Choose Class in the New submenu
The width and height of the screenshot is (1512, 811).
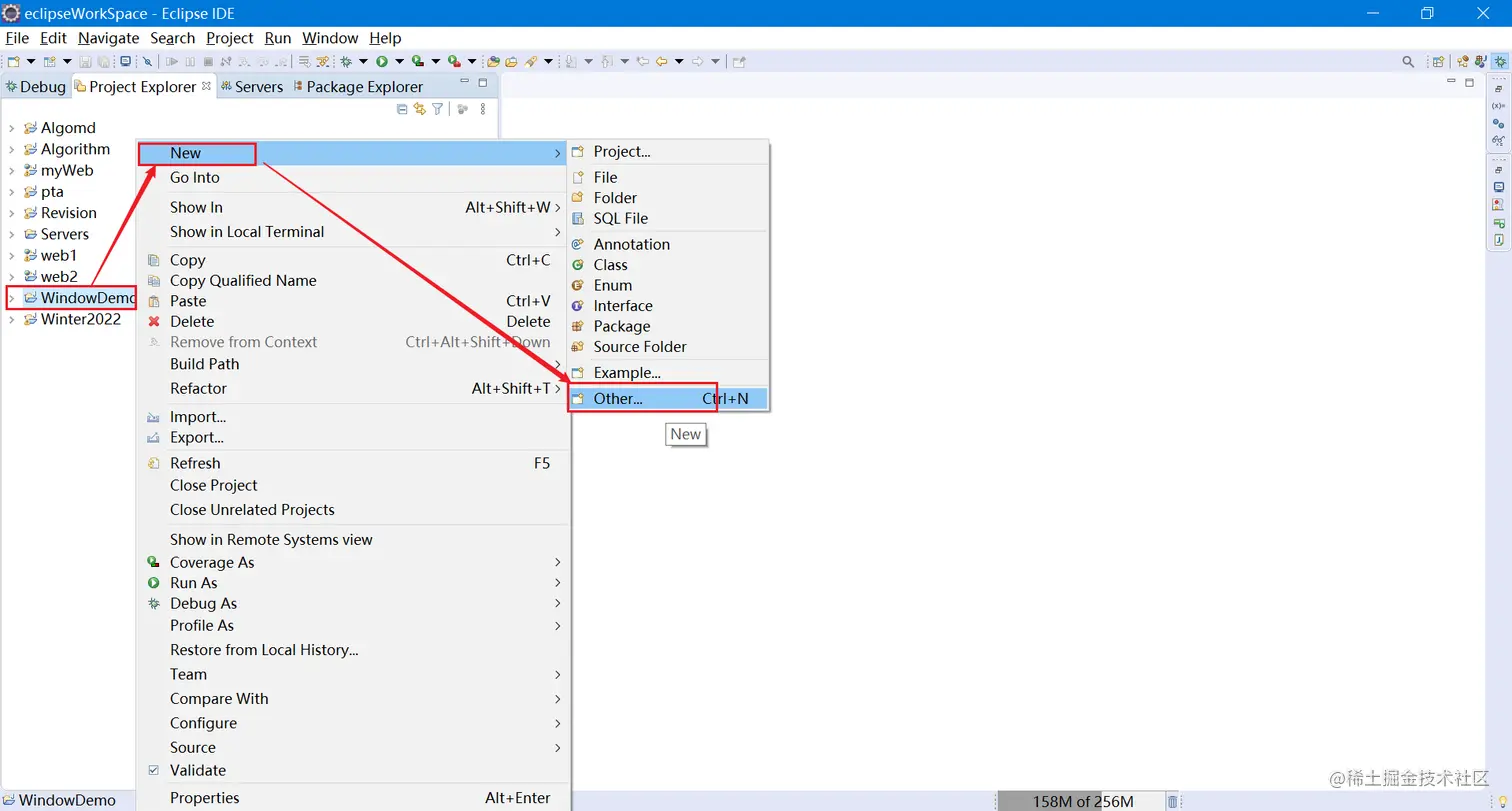point(668,265)
